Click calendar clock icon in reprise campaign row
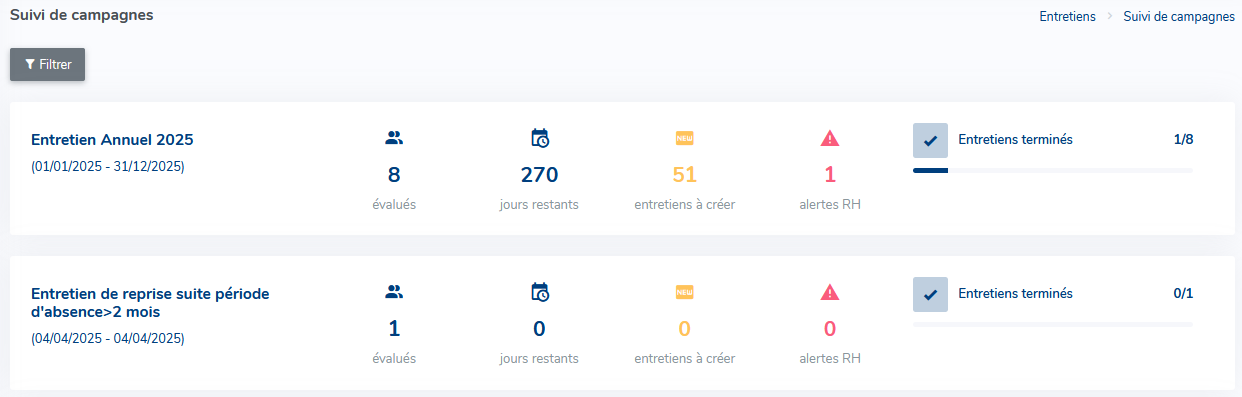Viewport: 1242px width, 397px height. (540, 292)
